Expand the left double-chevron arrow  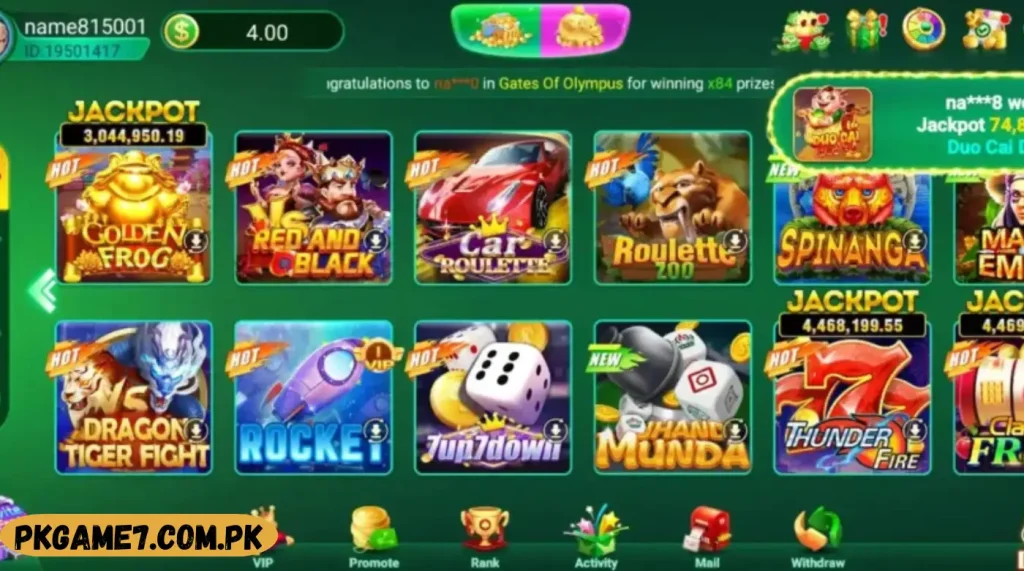[43, 290]
